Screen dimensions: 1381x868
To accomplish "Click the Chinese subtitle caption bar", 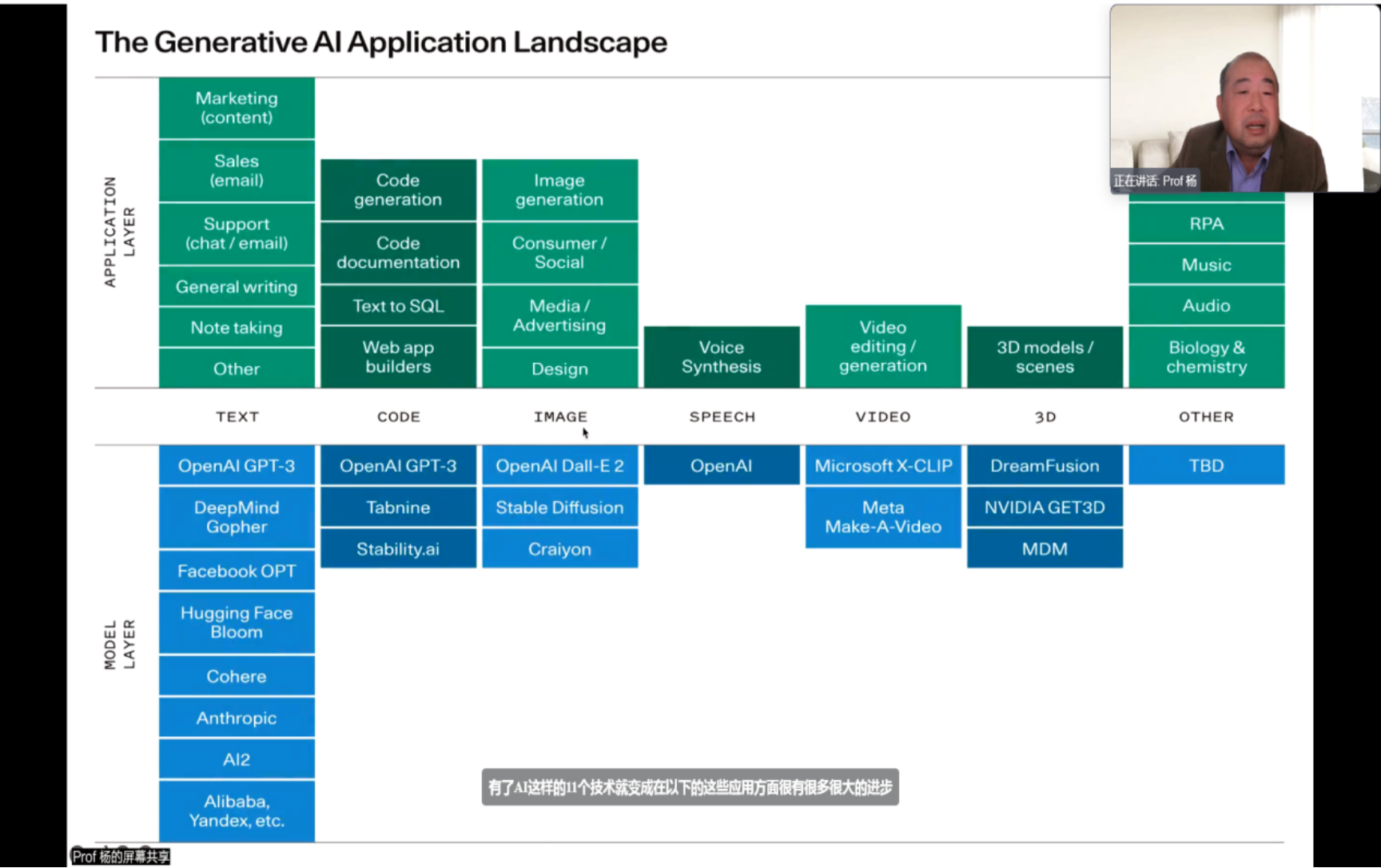I will pyautogui.click(x=690, y=787).
